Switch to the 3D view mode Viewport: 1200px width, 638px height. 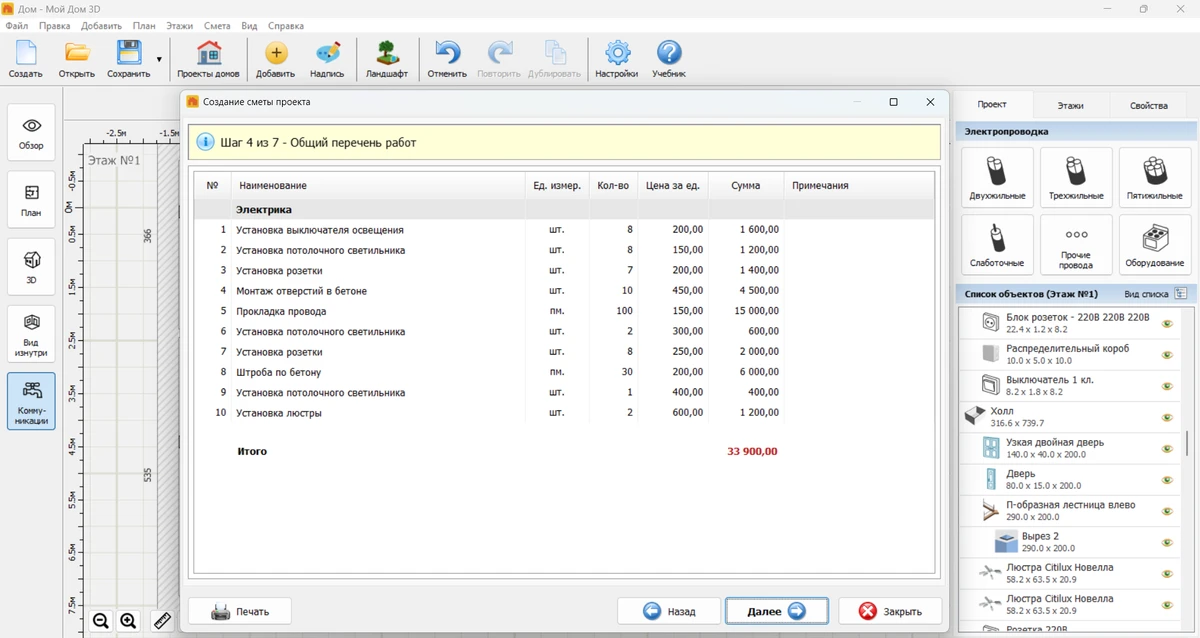[31, 266]
